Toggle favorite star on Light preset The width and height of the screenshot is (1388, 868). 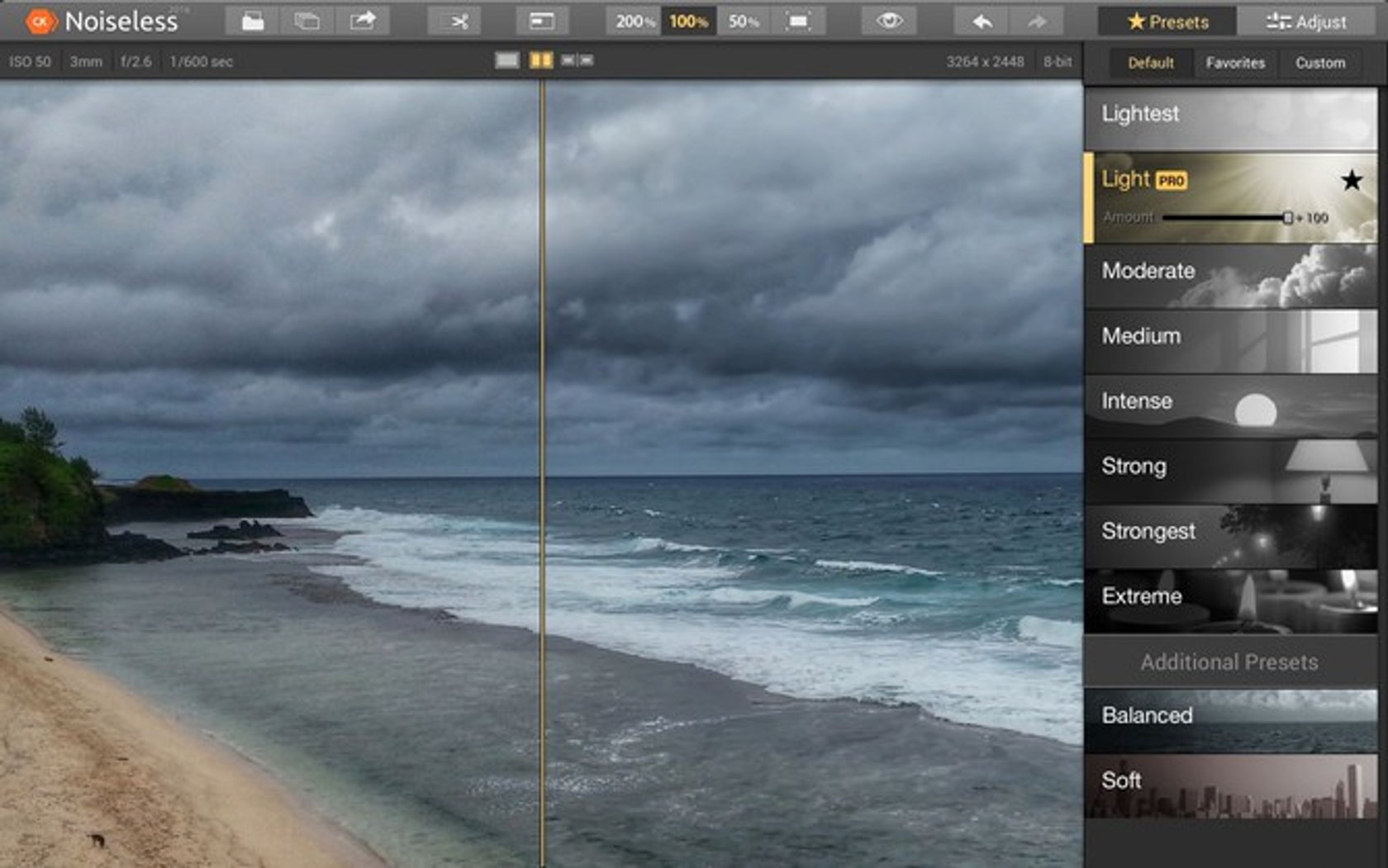click(1352, 180)
